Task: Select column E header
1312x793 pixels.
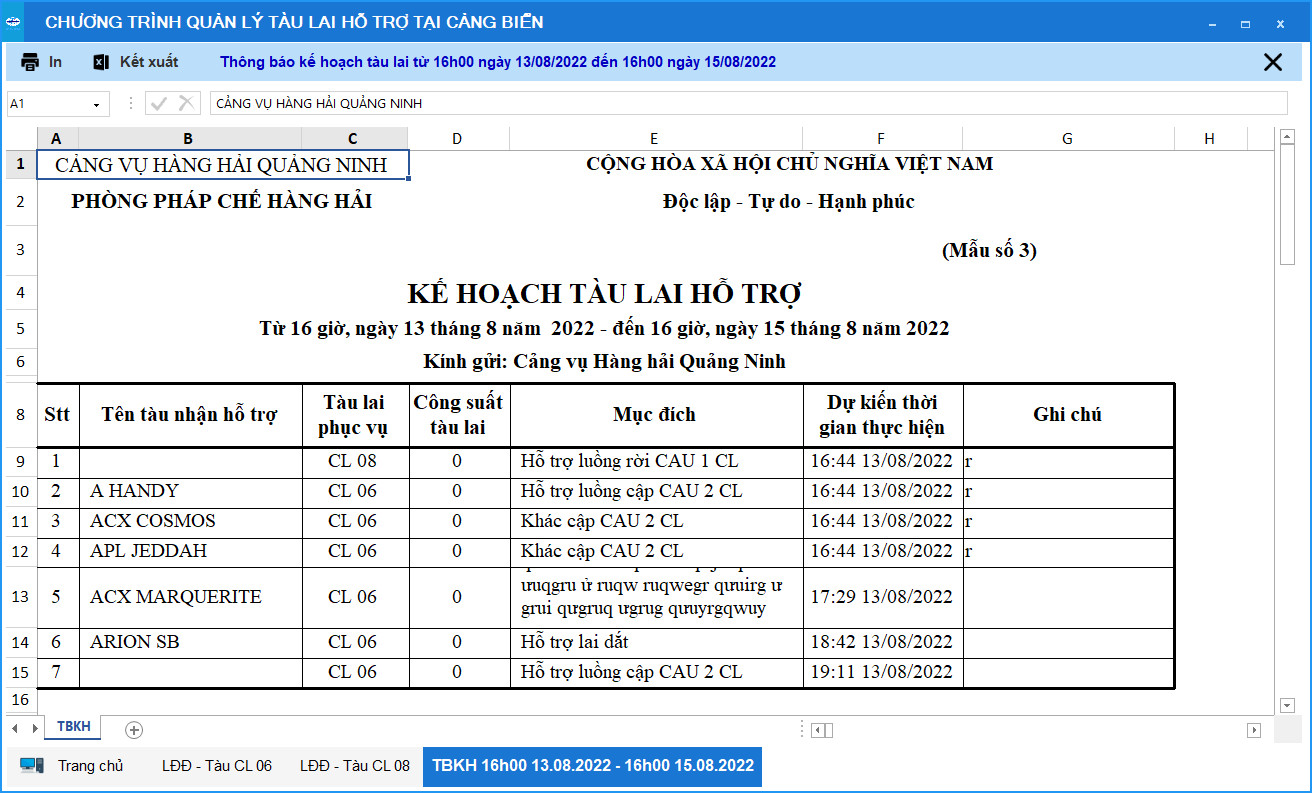Action: [654, 139]
